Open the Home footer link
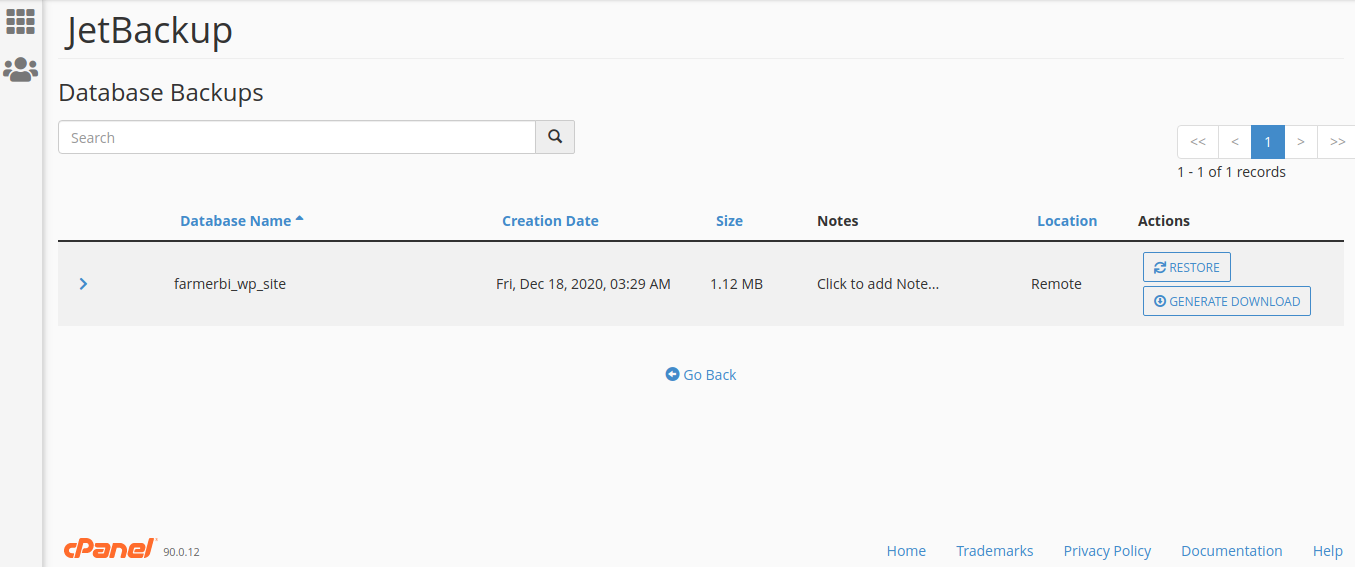The height and width of the screenshot is (567, 1355). pyautogui.click(x=906, y=551)
